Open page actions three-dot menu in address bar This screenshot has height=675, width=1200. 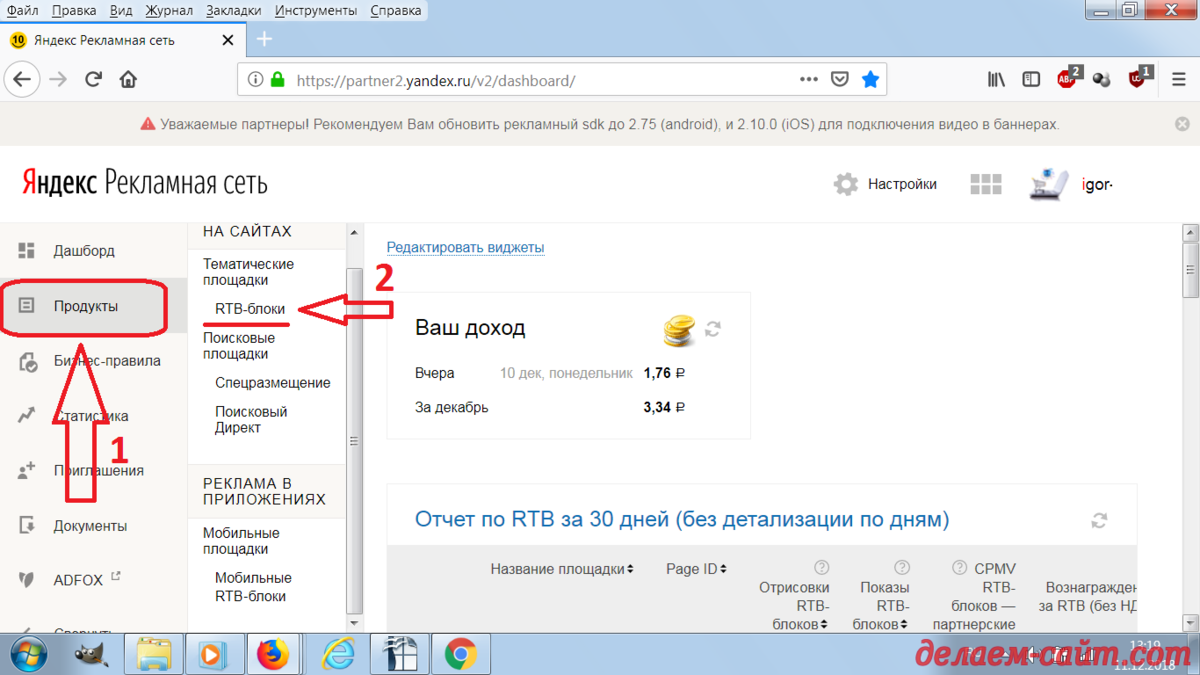coord(809,80)
